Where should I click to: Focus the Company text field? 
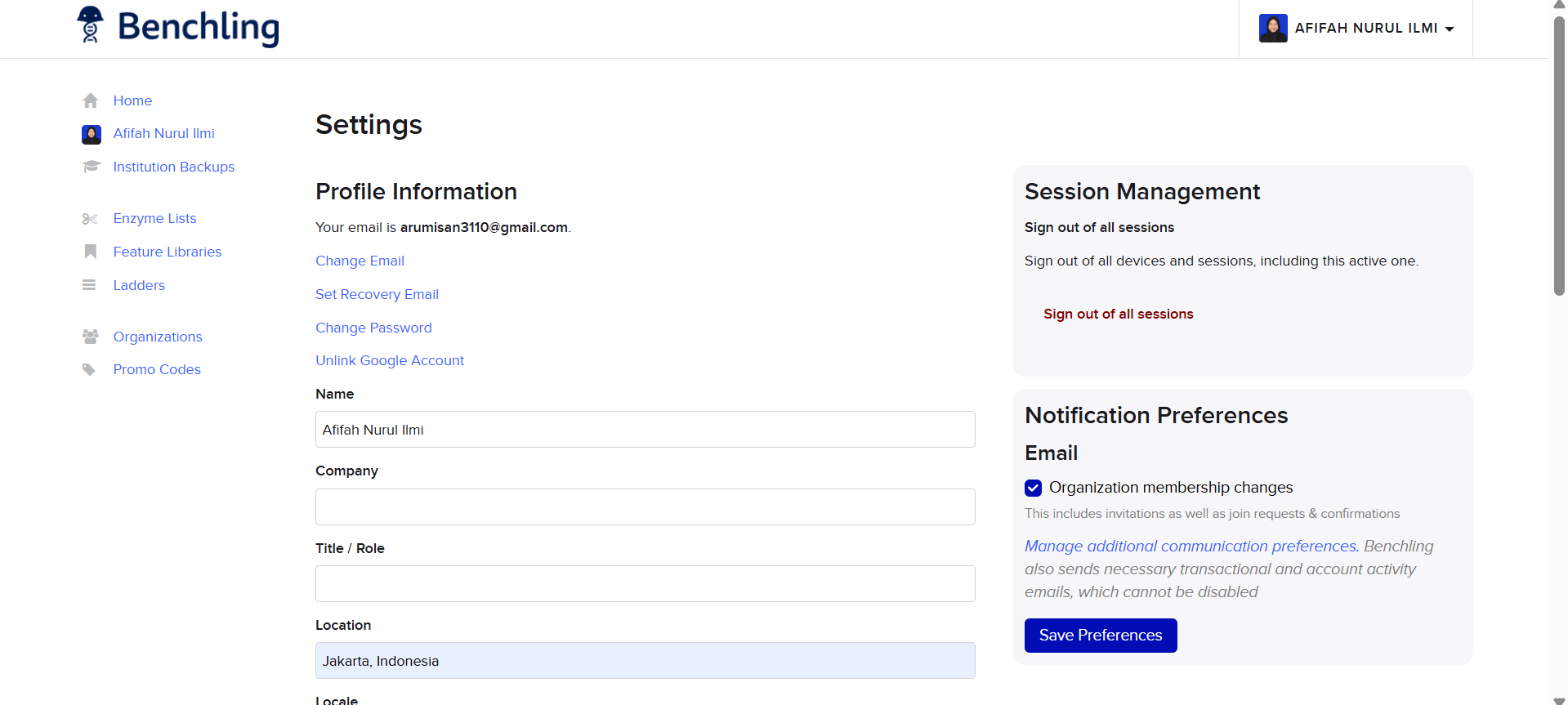pyautogui.click(x=645, y=506)
